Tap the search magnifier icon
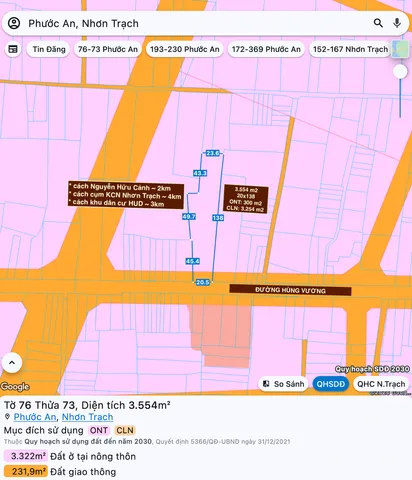Image resolution: width=412 pixels, height=480 pixels. pyautogui.click(x=378, y=23)
